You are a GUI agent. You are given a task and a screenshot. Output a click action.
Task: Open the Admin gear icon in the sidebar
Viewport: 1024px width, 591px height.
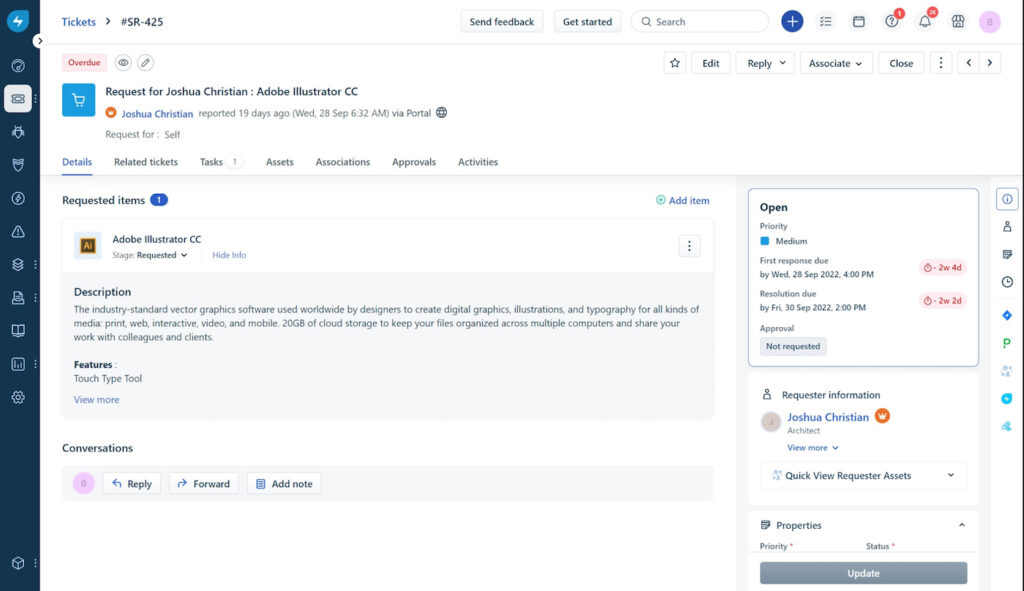point(18,397)
